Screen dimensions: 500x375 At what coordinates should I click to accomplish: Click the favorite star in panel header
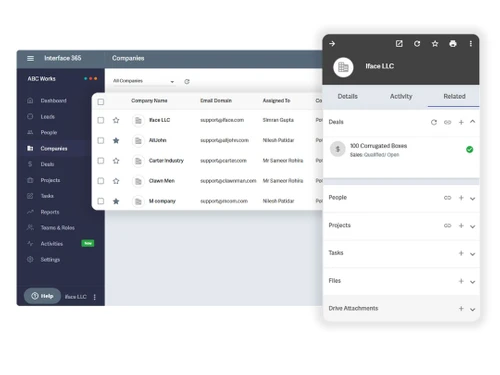[435, 44]
